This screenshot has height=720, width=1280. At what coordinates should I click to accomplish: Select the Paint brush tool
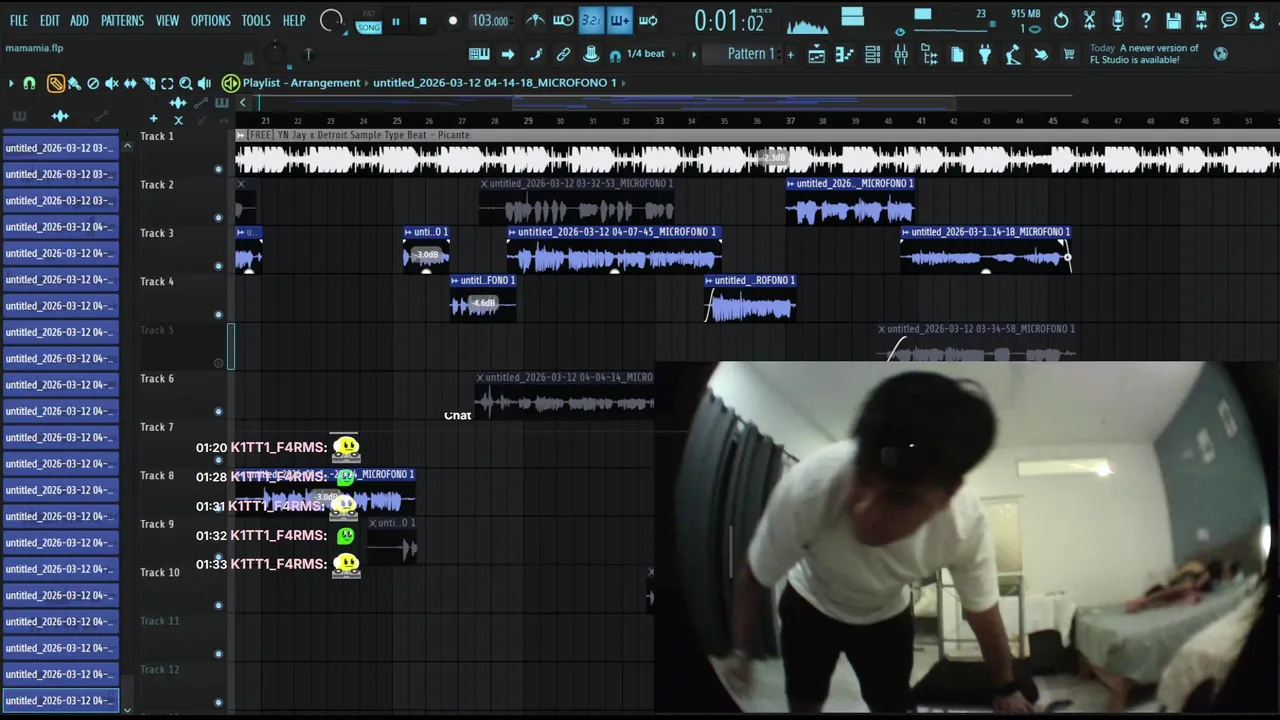point(74,83)
